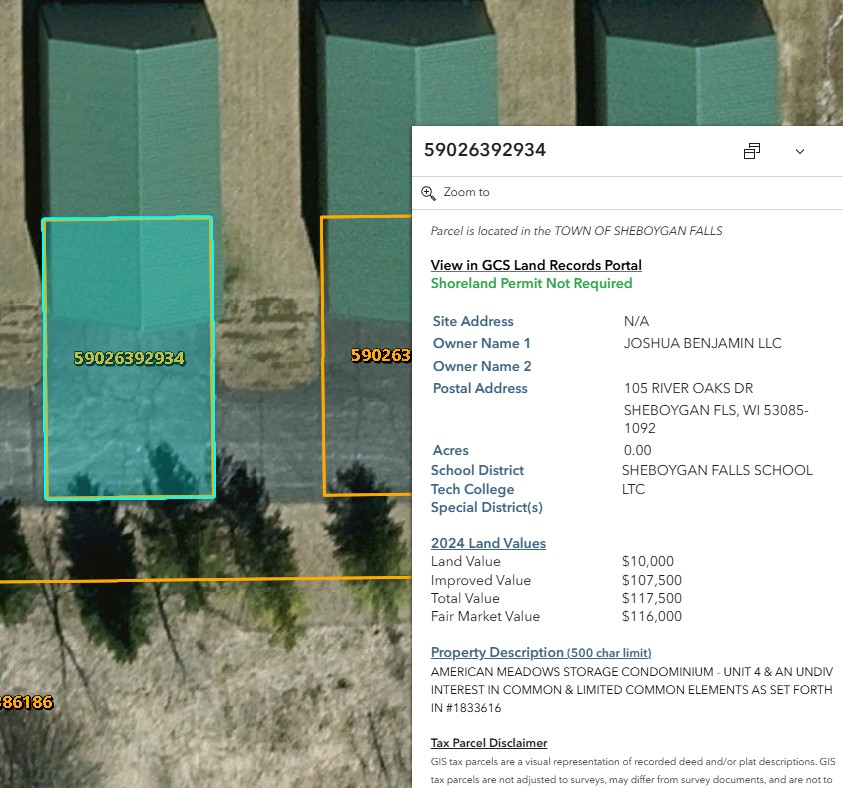Click the Fair Market Value $116,000 amount
This screenshot has height=788, width=843.
tap(651, 616)
